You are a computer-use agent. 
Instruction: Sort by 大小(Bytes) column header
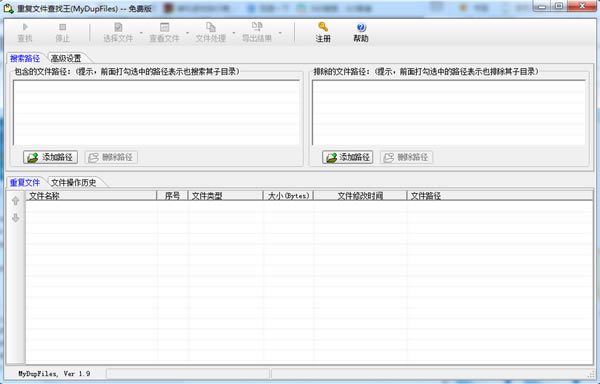click(x=289, y=196)
